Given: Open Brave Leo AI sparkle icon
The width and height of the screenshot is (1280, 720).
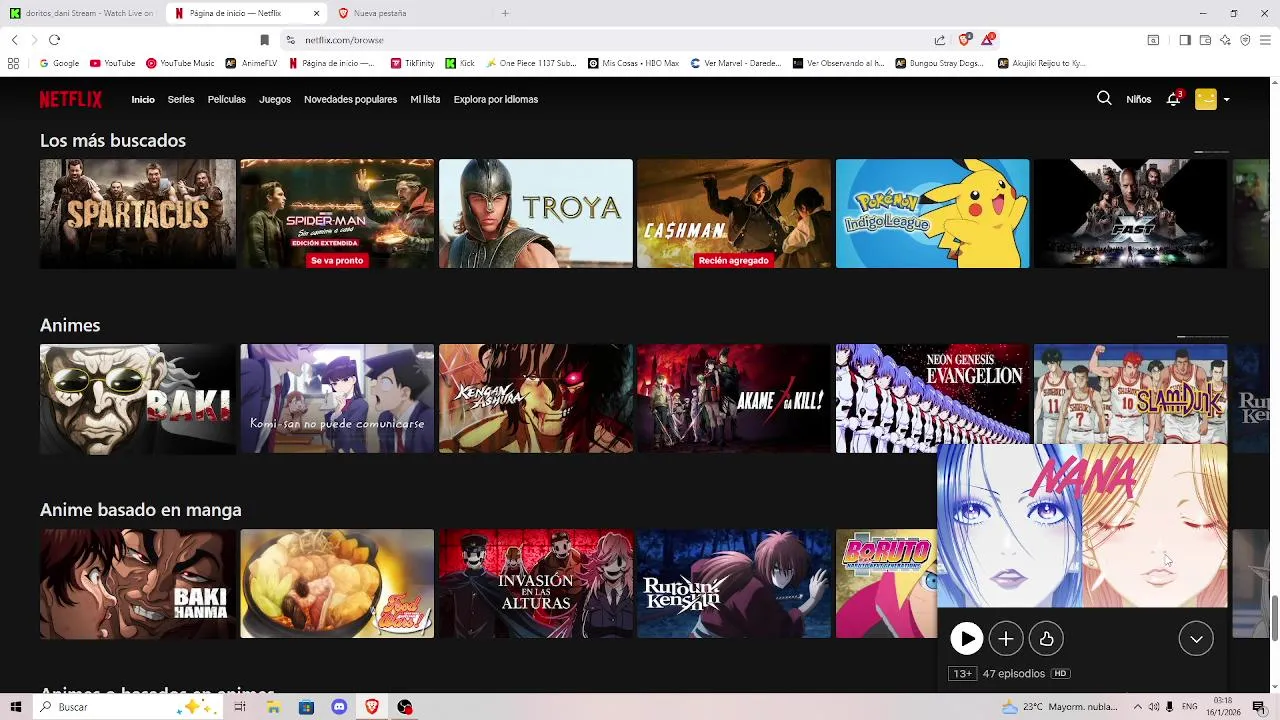Looking at the screenshot, I should point(1225,40).
